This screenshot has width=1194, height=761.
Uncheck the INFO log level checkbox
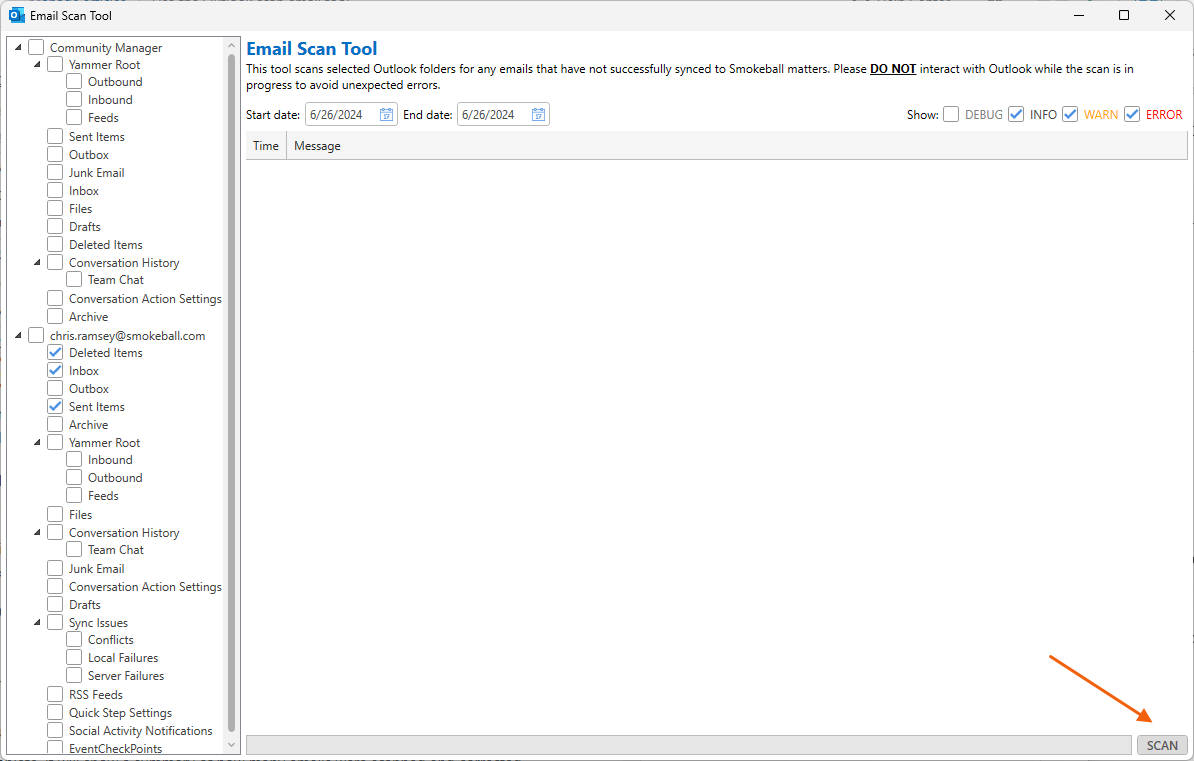tap(1016, 114)
